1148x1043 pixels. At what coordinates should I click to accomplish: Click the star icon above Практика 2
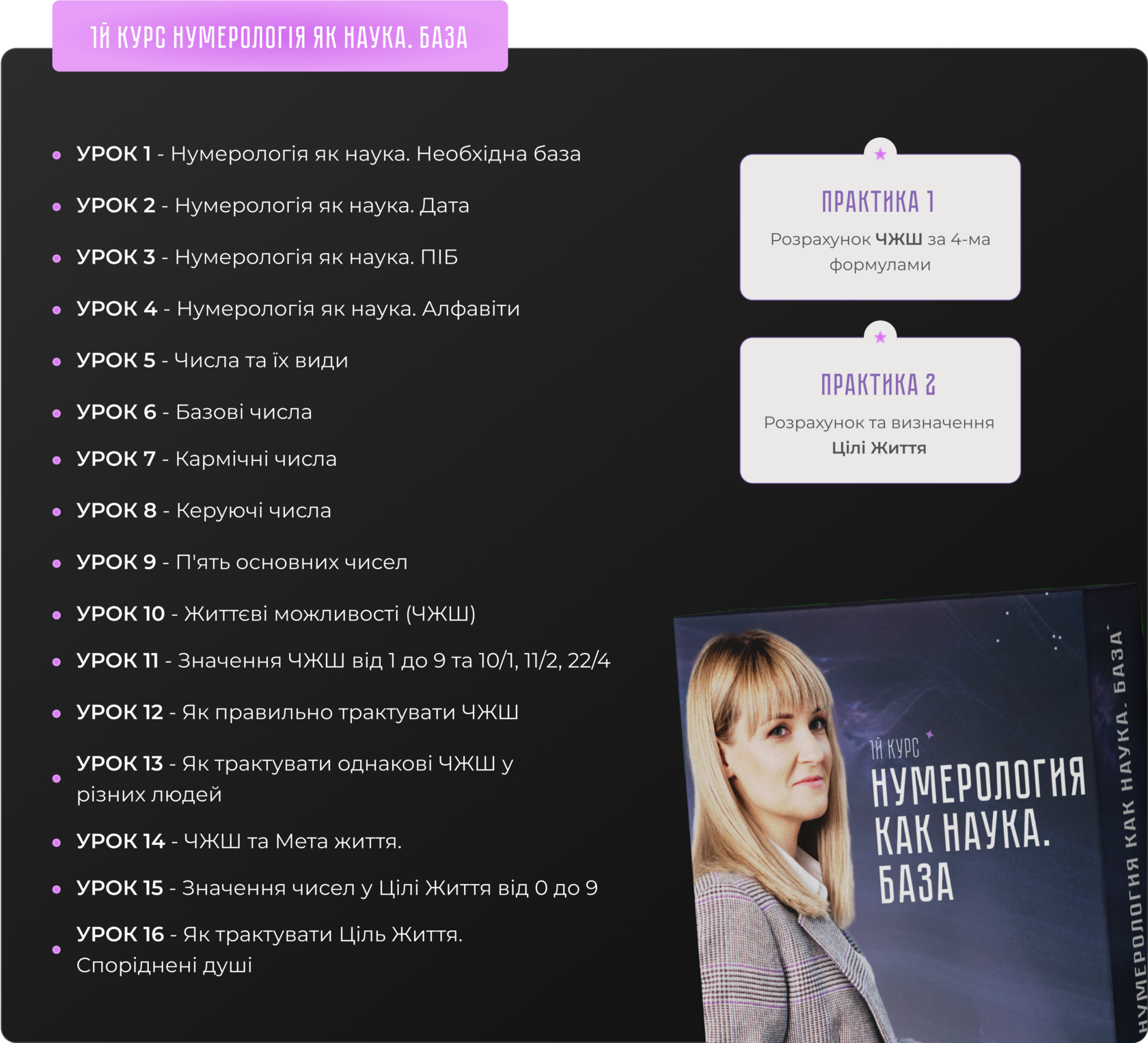click(x=880, y=337)
